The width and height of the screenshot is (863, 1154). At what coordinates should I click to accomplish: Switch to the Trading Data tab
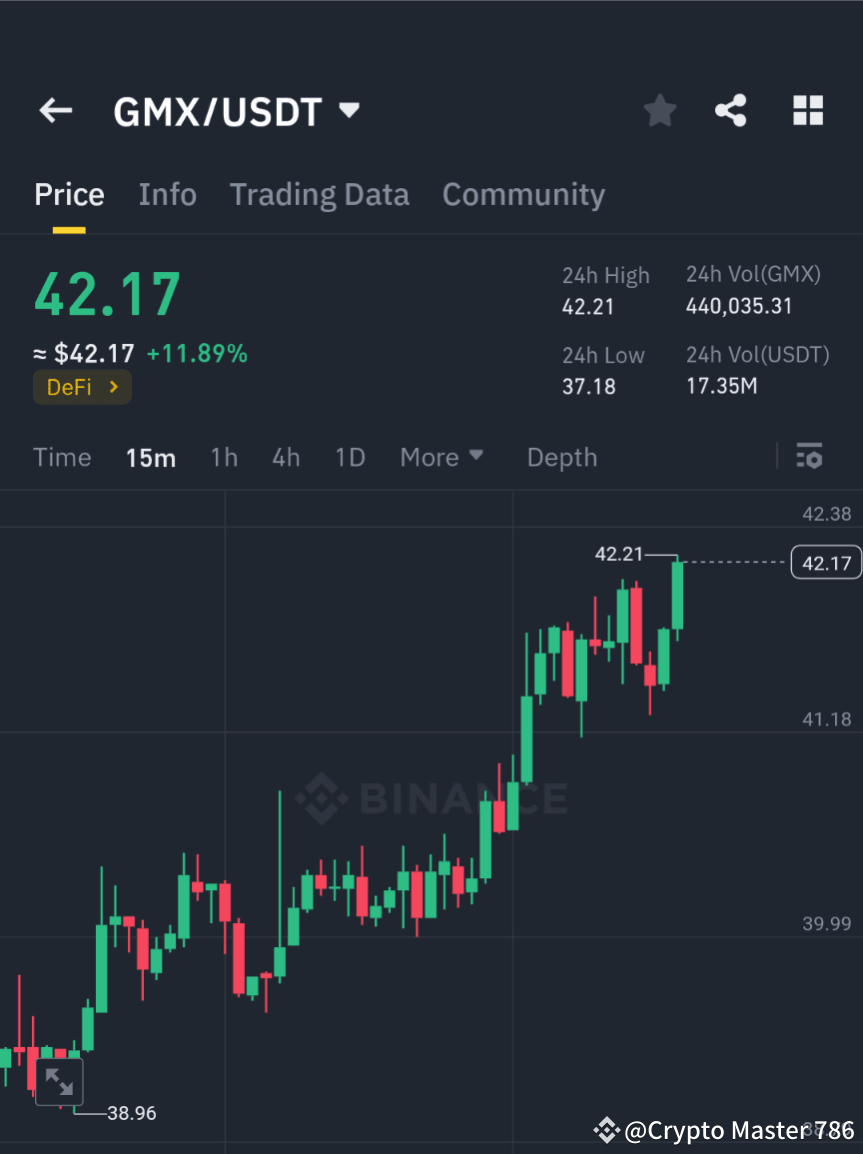point(319,194)
